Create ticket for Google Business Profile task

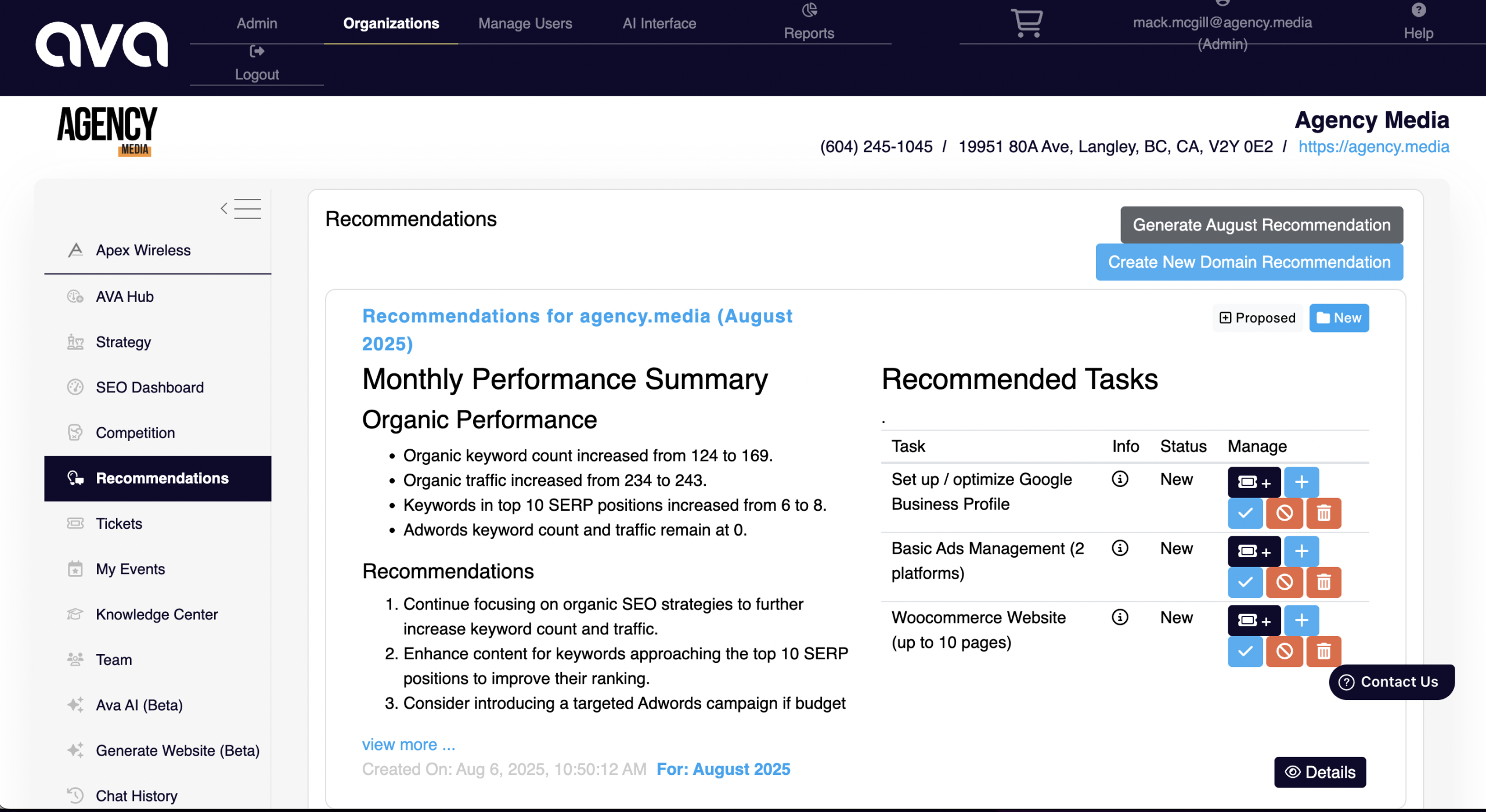[1254, 482]
